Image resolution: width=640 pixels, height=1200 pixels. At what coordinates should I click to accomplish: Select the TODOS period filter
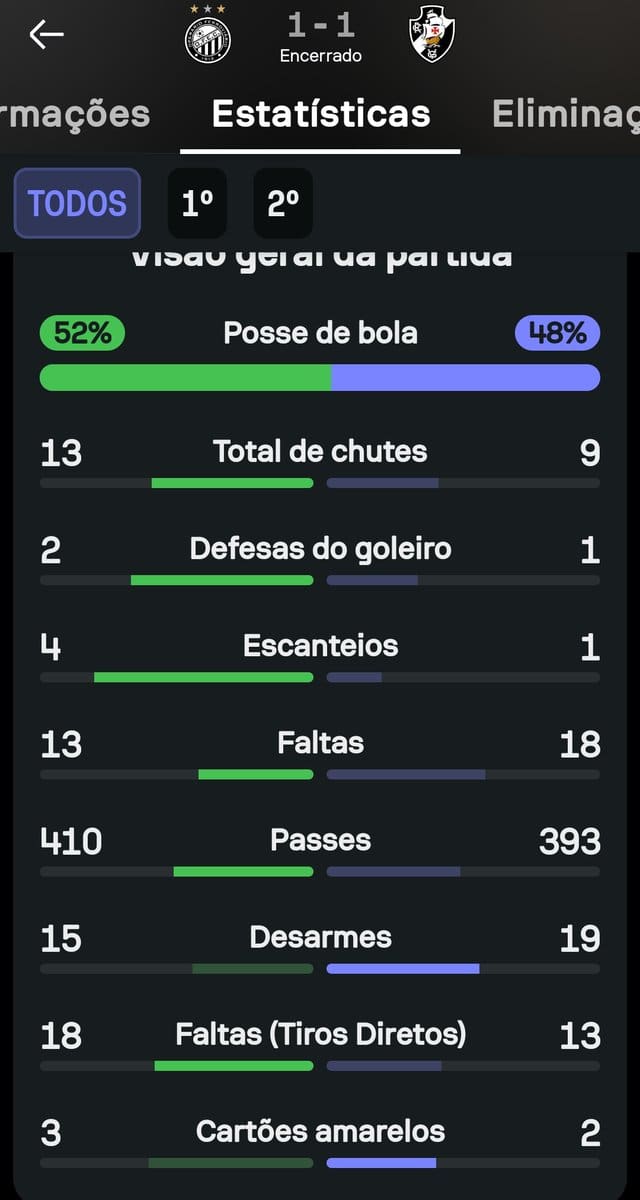click(77, 204)
